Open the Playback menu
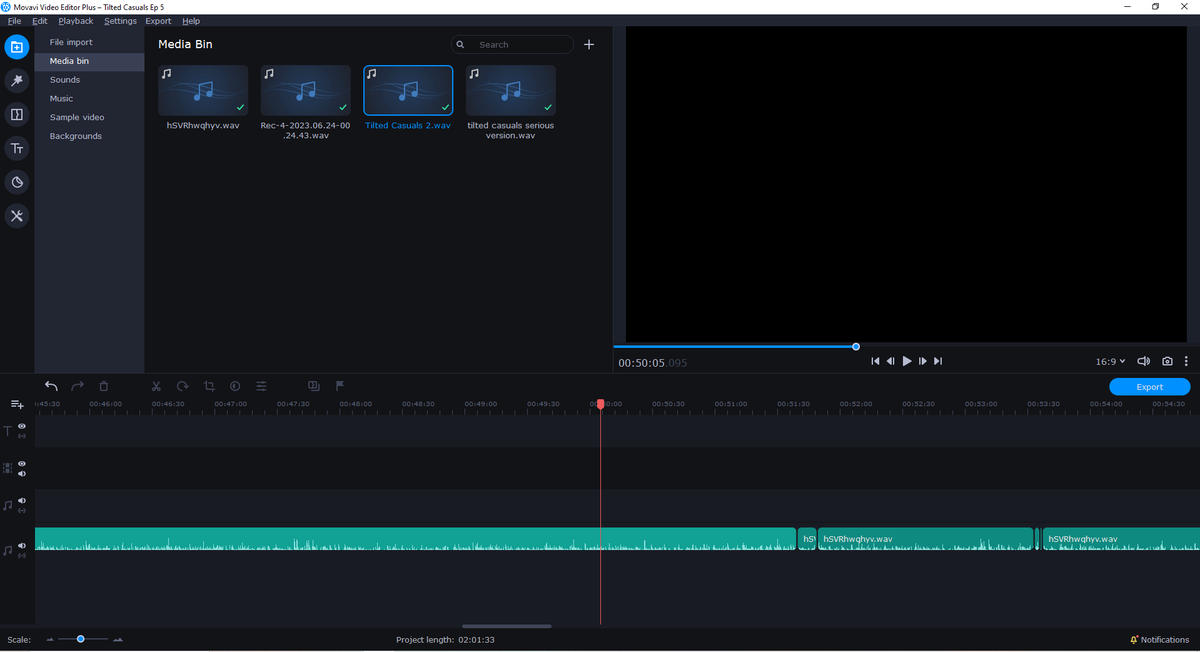The width and height of the screenshot is (1200, 652). pos(76,21)
